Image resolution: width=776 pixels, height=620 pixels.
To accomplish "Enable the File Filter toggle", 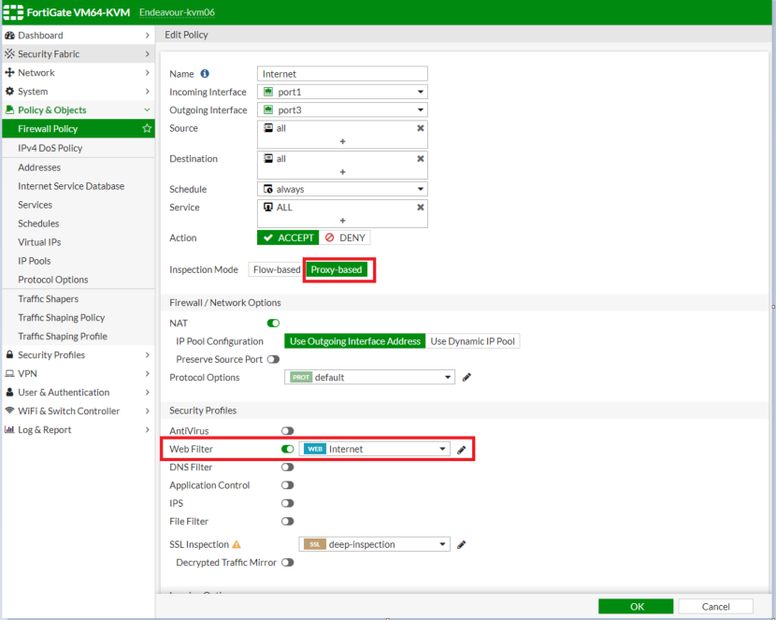I will tap(288, 522).
